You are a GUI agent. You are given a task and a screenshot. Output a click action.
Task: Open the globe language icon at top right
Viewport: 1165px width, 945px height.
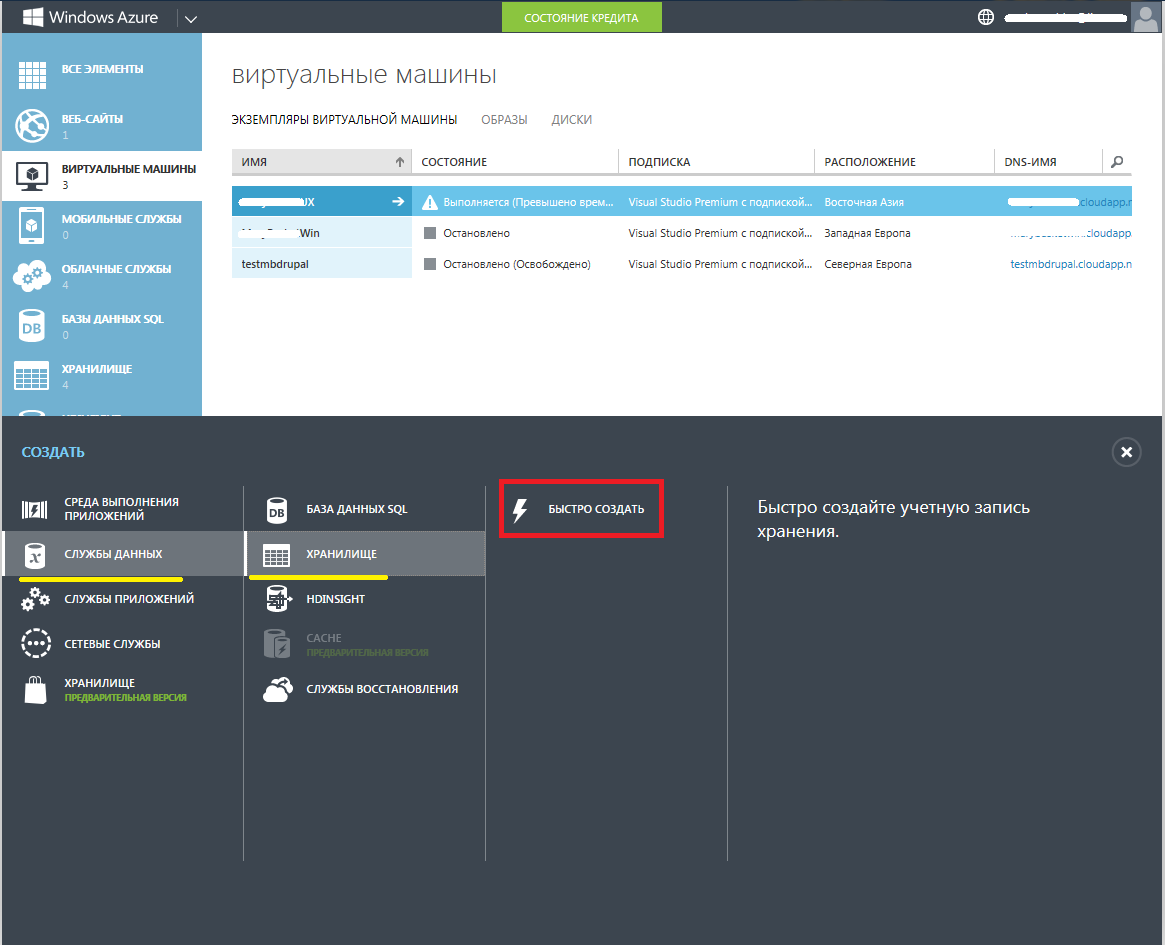point(985,17)
